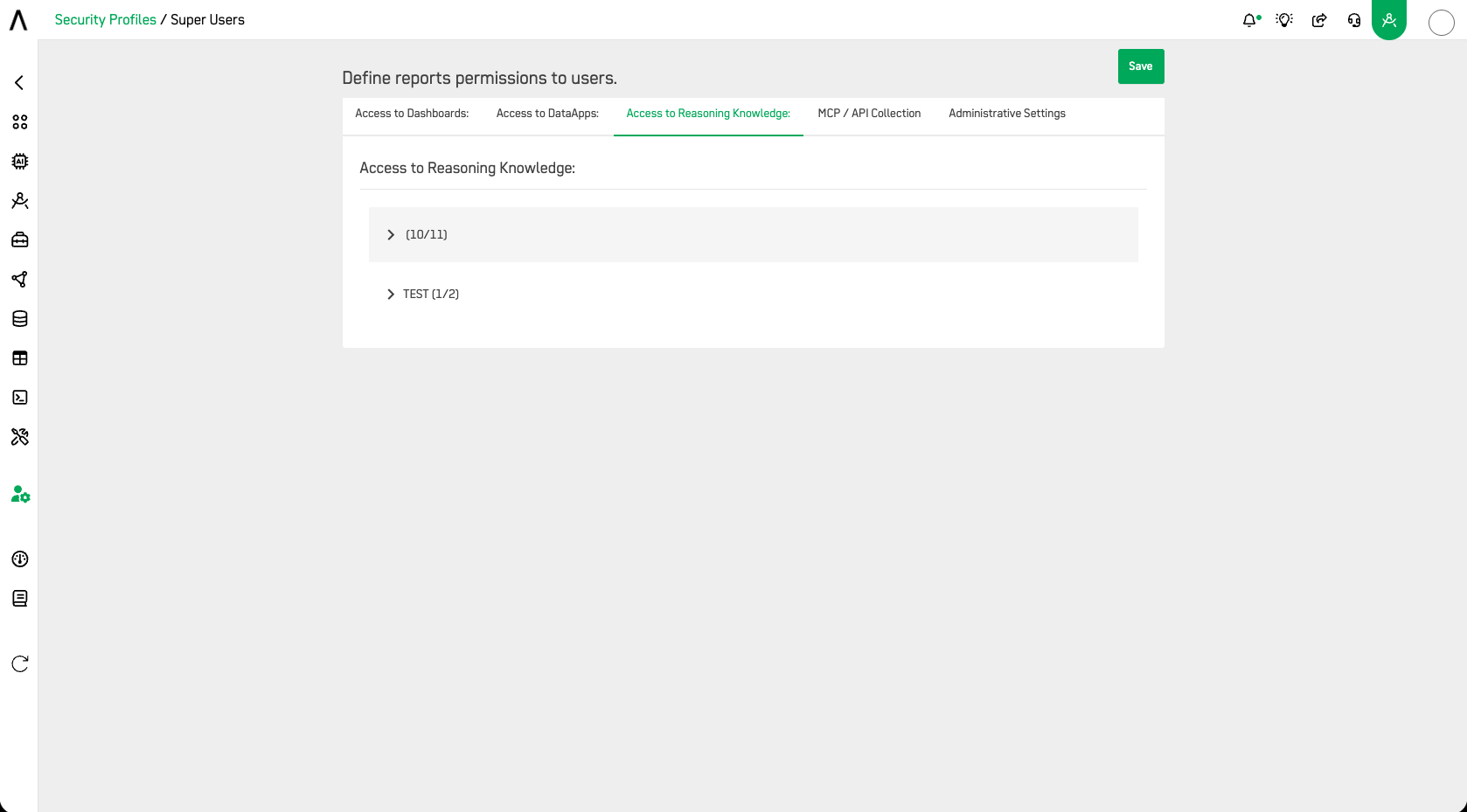
Task: Click the (10/11) count label
Action: pos(427,235)
